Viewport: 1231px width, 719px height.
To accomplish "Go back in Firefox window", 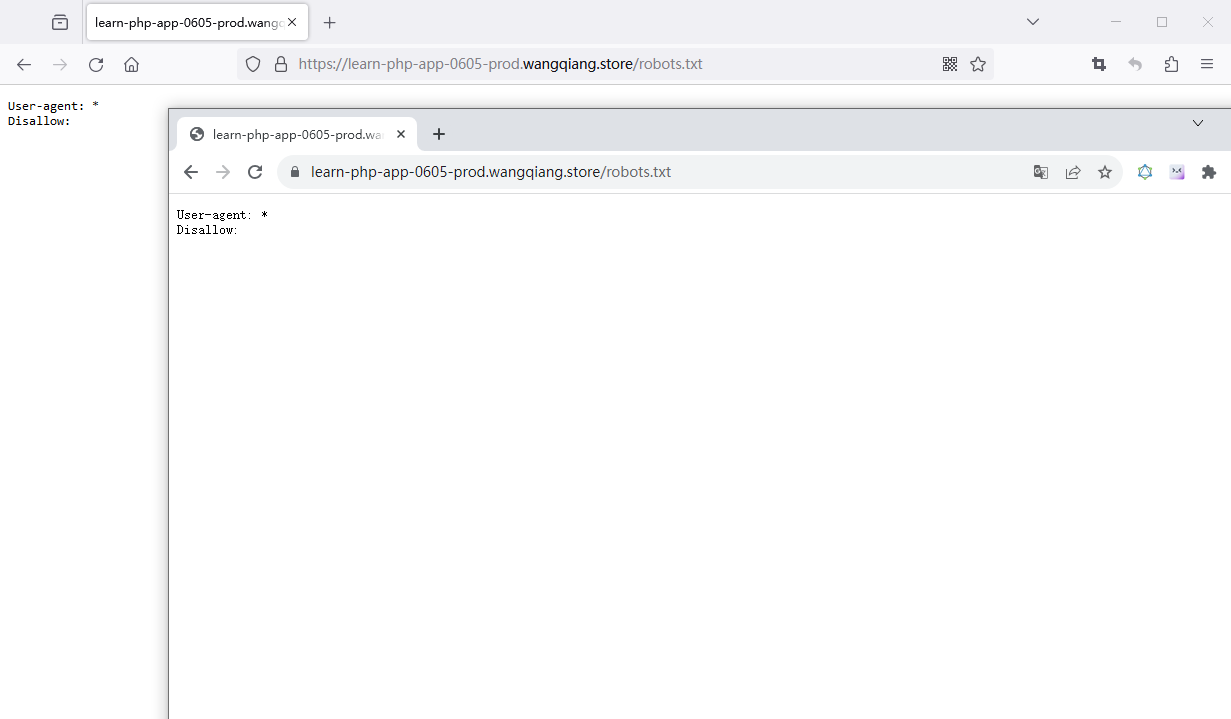I will [24, 64].
